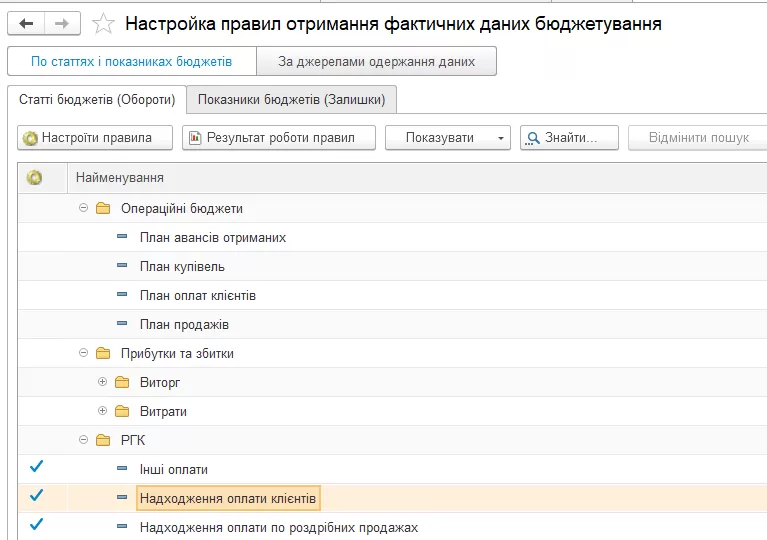Select row Надходження оплати клієнтів
The width and height of the screenshot is (767, 540).
coord(392,498)
